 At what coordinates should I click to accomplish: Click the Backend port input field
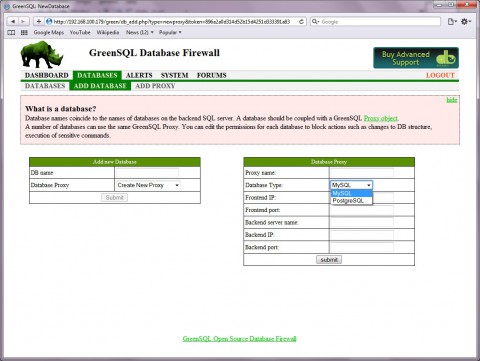click(362, 247)
